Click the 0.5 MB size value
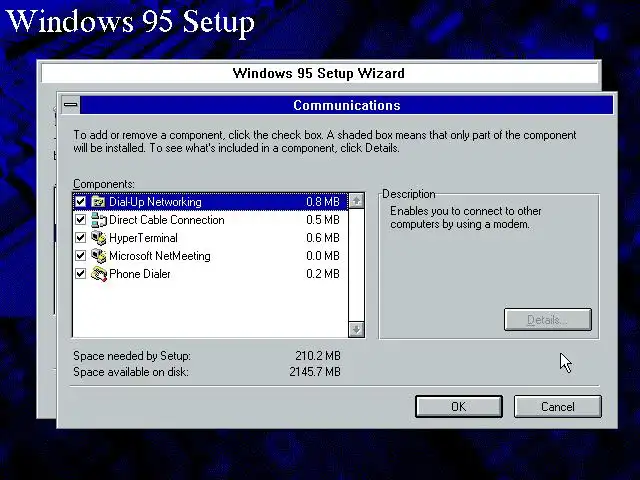This screenshot has width=640, height=480. pyautogui.click(x=323, y=220)
